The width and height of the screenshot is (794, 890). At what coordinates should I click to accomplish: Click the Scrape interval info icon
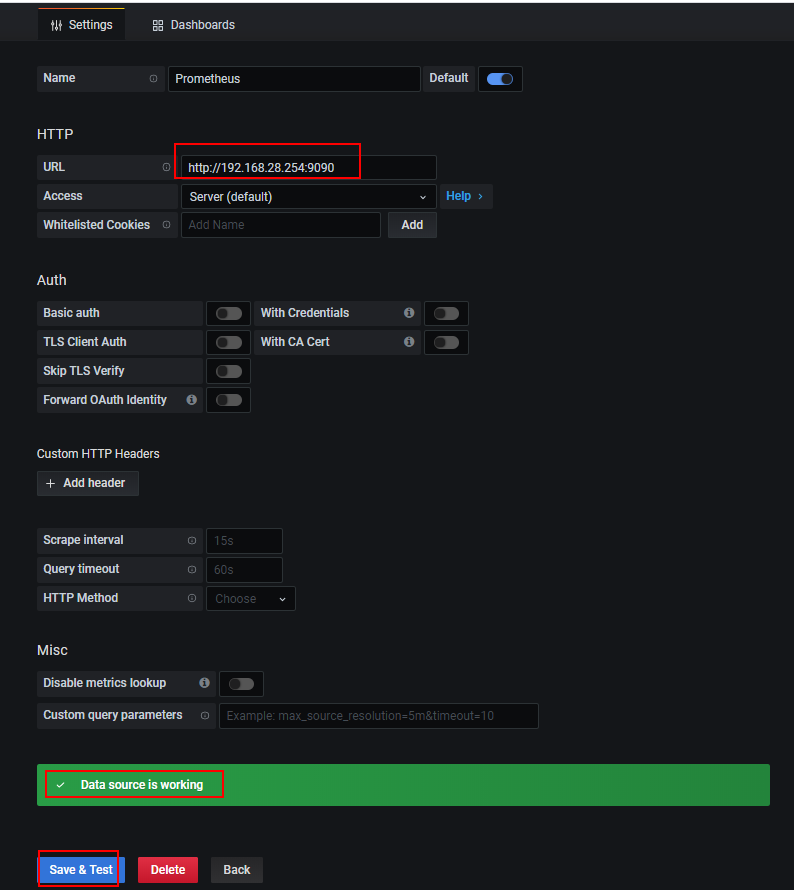click(x=192, y=540)
